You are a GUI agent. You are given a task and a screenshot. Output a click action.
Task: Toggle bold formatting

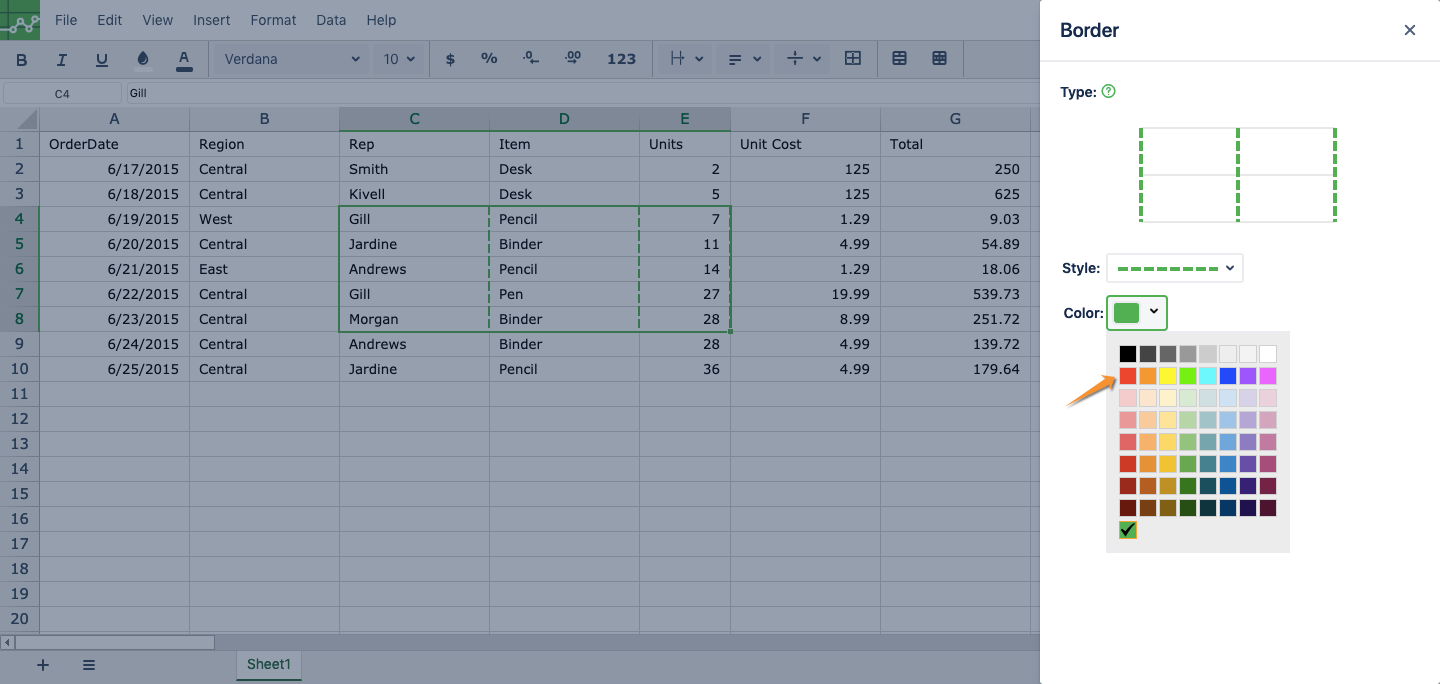tap(22, 60)
